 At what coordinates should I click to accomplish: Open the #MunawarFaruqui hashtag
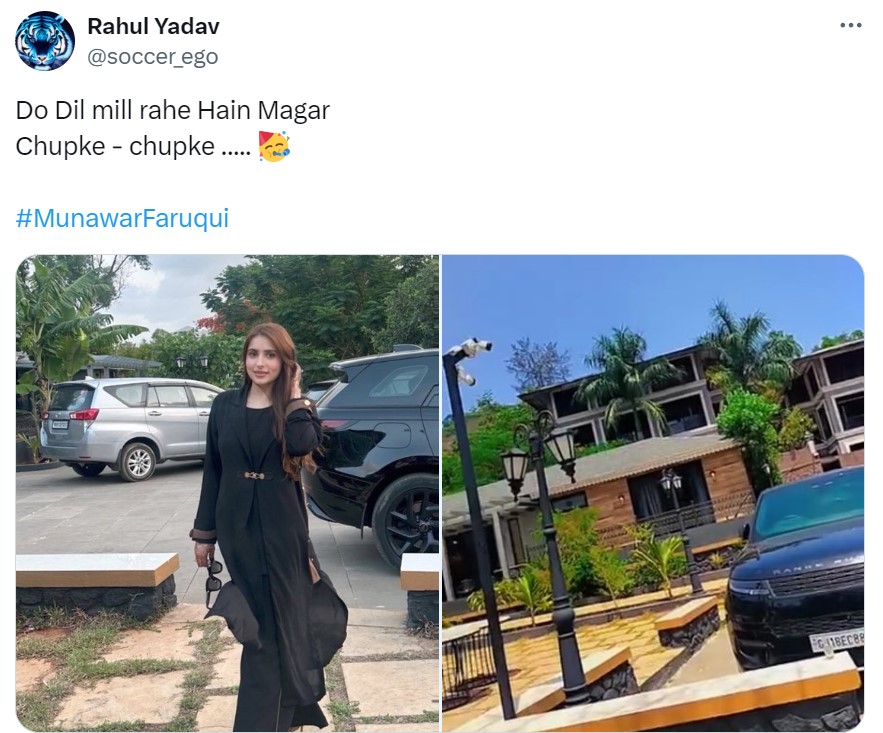(122, 218)
